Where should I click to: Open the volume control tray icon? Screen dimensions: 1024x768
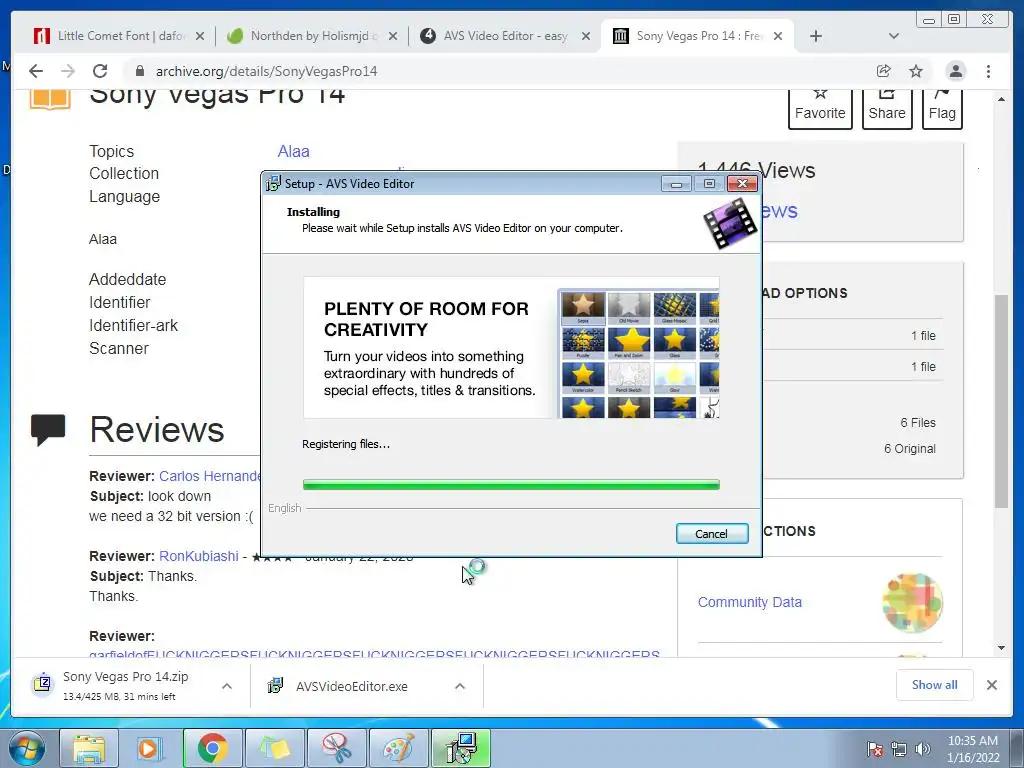(923, 749)
